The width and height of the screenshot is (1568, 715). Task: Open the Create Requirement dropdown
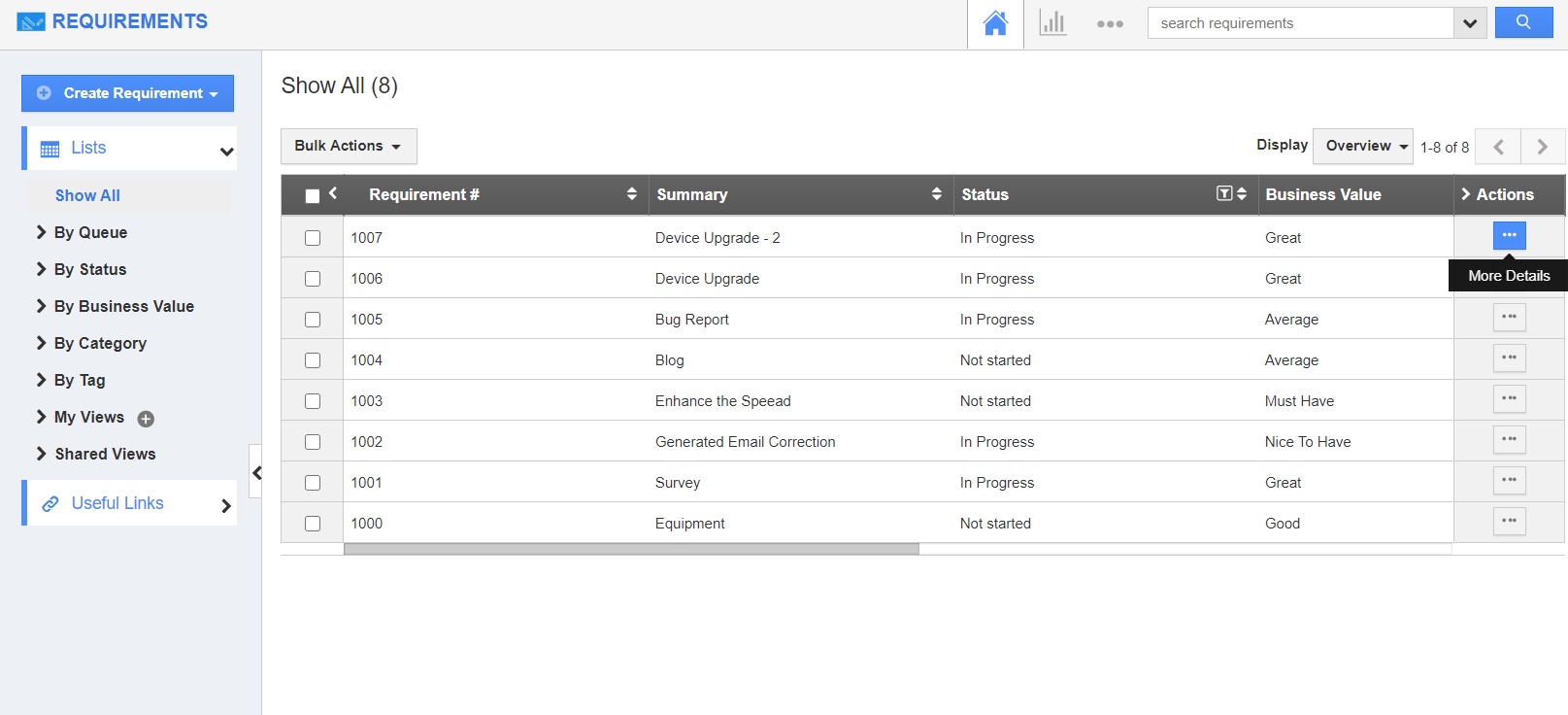click(127, 93)
